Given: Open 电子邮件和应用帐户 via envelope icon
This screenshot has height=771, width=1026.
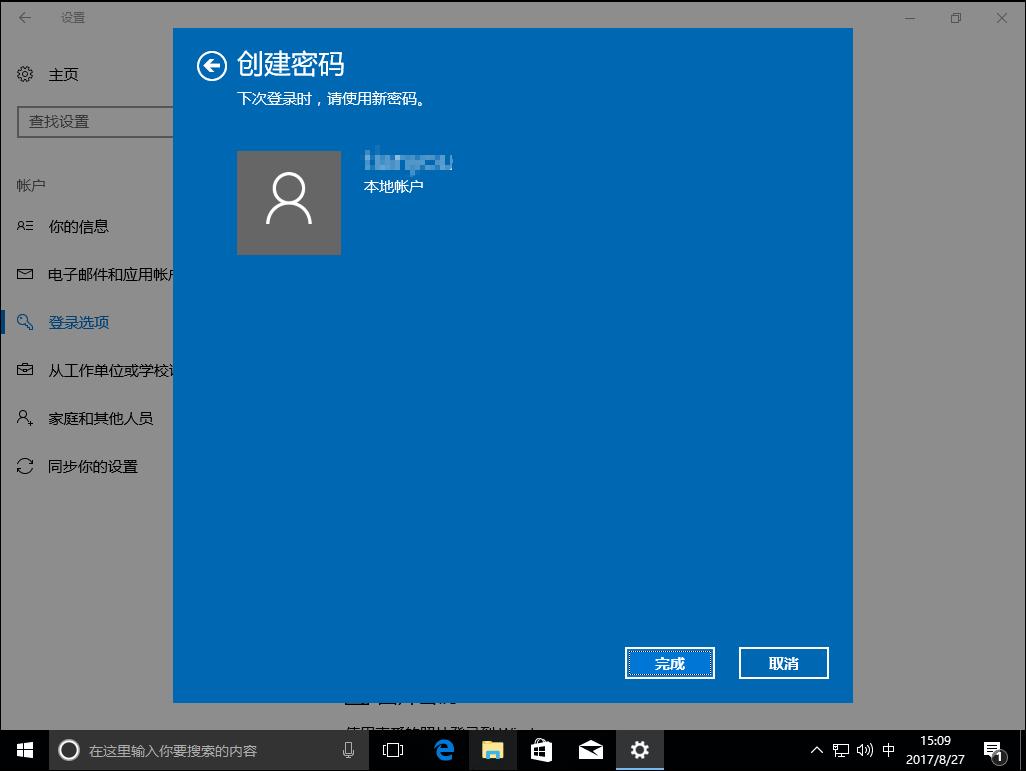Looking at the screenshot, I should point(24,274).
